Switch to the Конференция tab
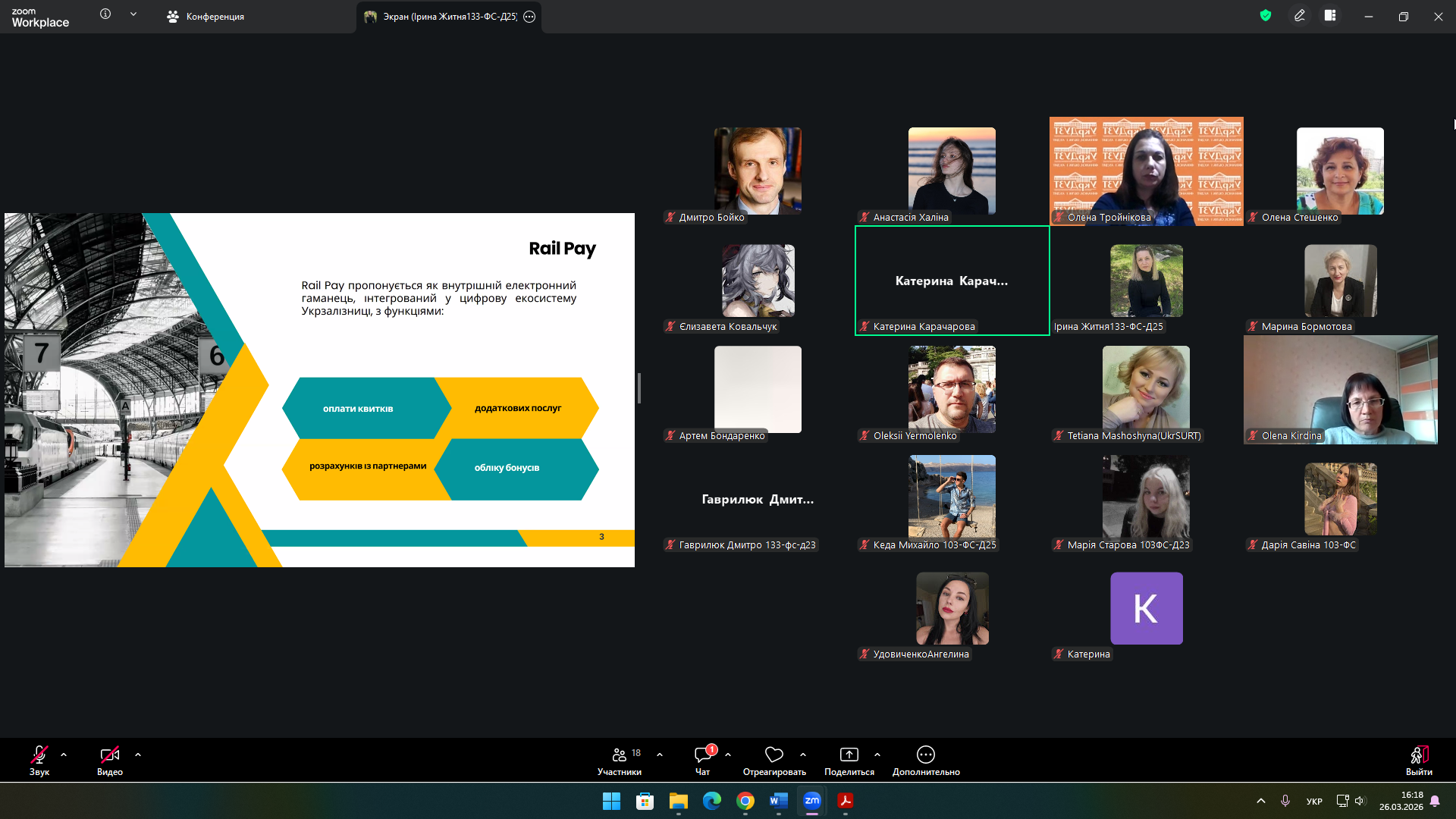 click(x=206, y=17)
